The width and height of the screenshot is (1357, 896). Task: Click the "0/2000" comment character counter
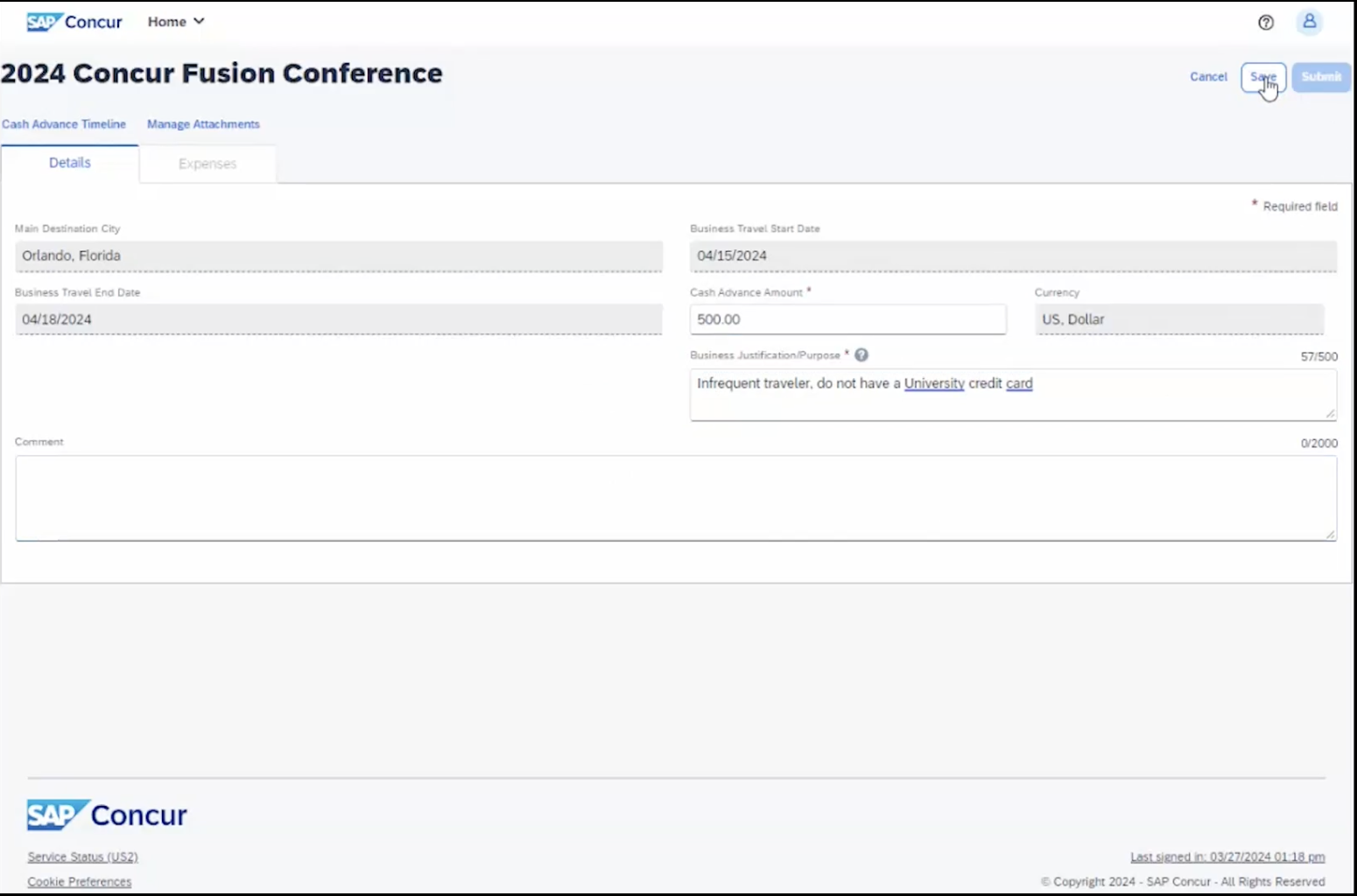click(x=1319, y=444)
